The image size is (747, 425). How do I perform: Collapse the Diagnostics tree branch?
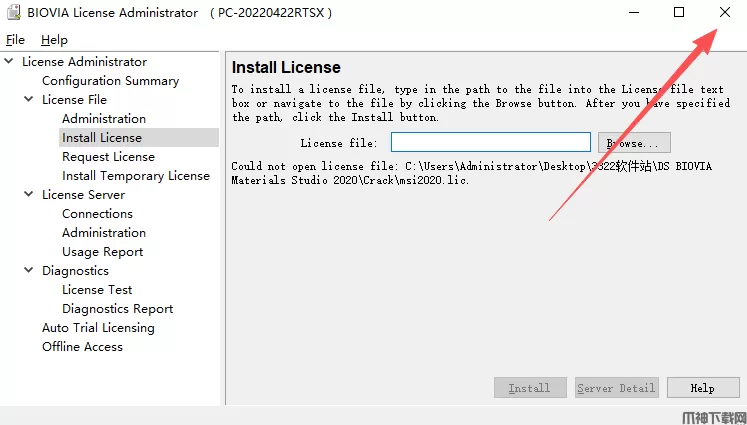29,271
